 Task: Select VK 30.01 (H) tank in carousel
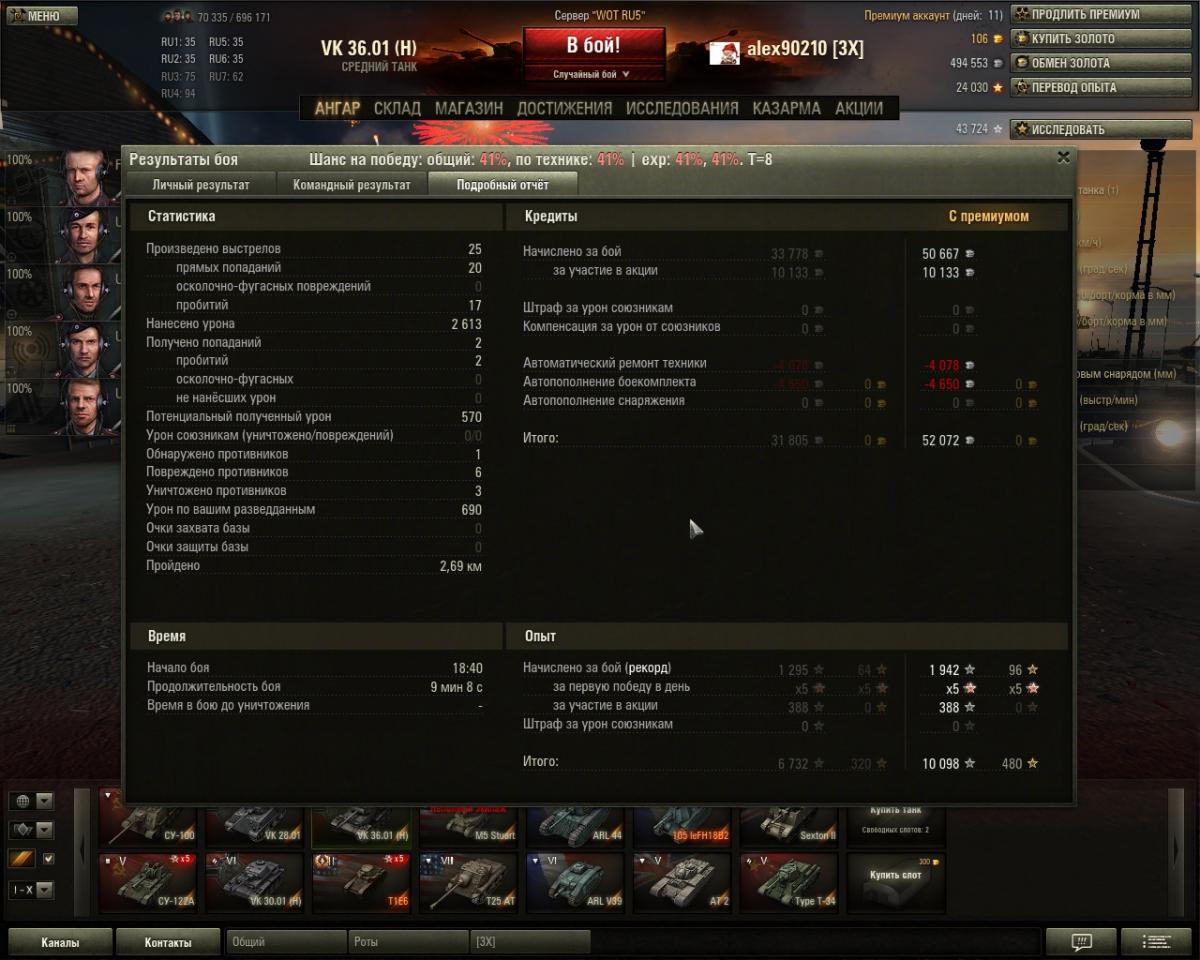pyautogui.click(x=255, y=881)
